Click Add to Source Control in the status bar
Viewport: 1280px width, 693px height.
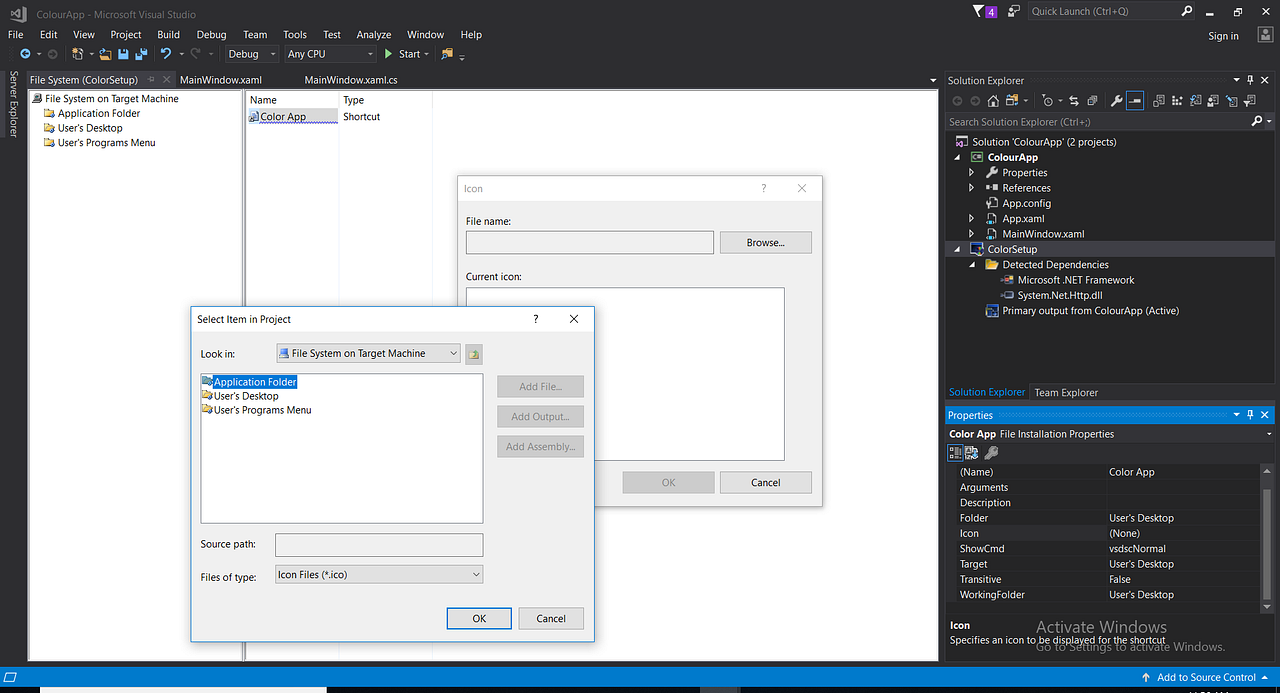[1205, 677]
